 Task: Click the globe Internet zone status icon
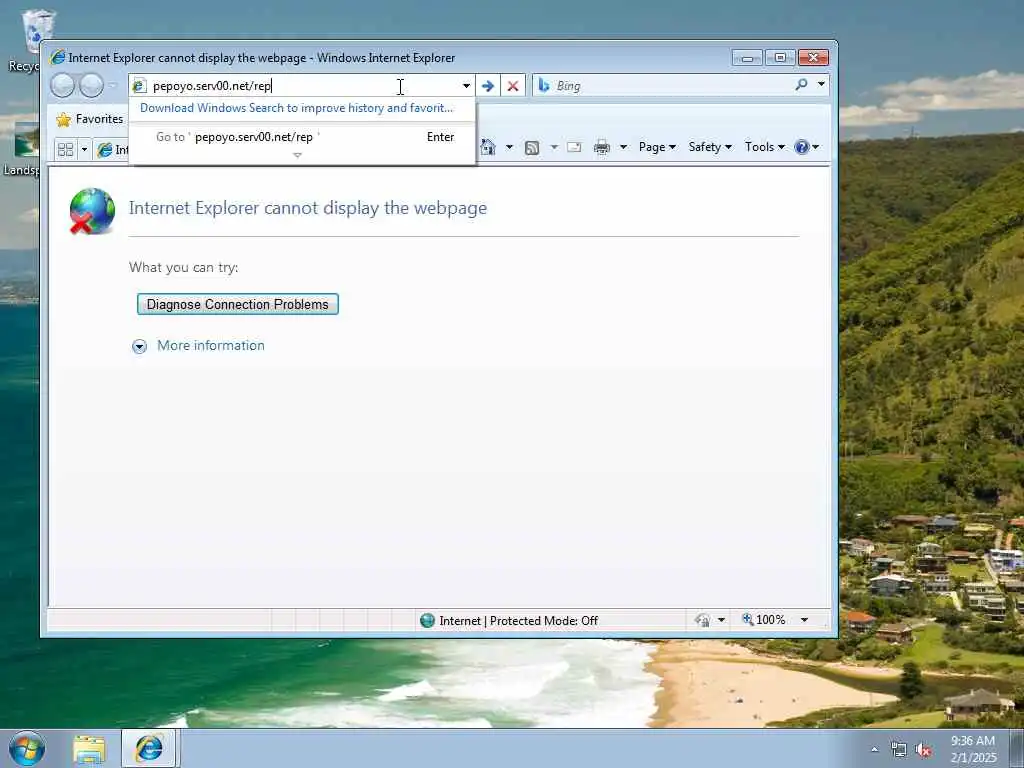(427, 620)
